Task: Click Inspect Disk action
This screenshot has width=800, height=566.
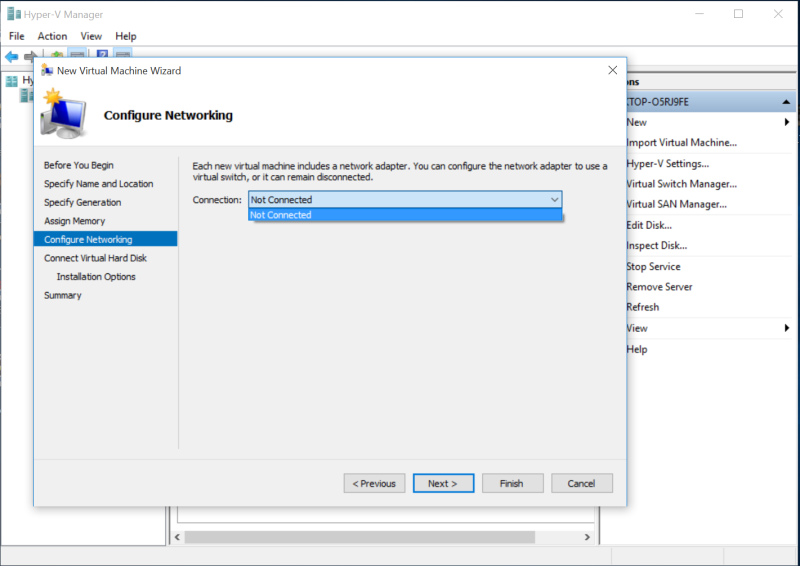Action: click(x=657, y=245)
